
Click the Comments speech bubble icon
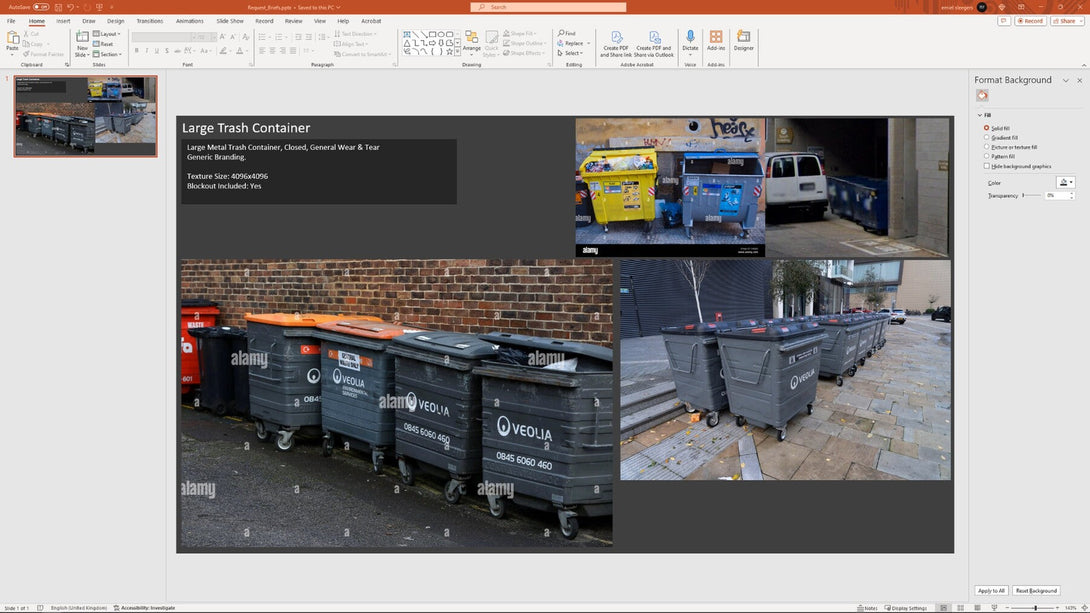click(x=1004, y=21)
